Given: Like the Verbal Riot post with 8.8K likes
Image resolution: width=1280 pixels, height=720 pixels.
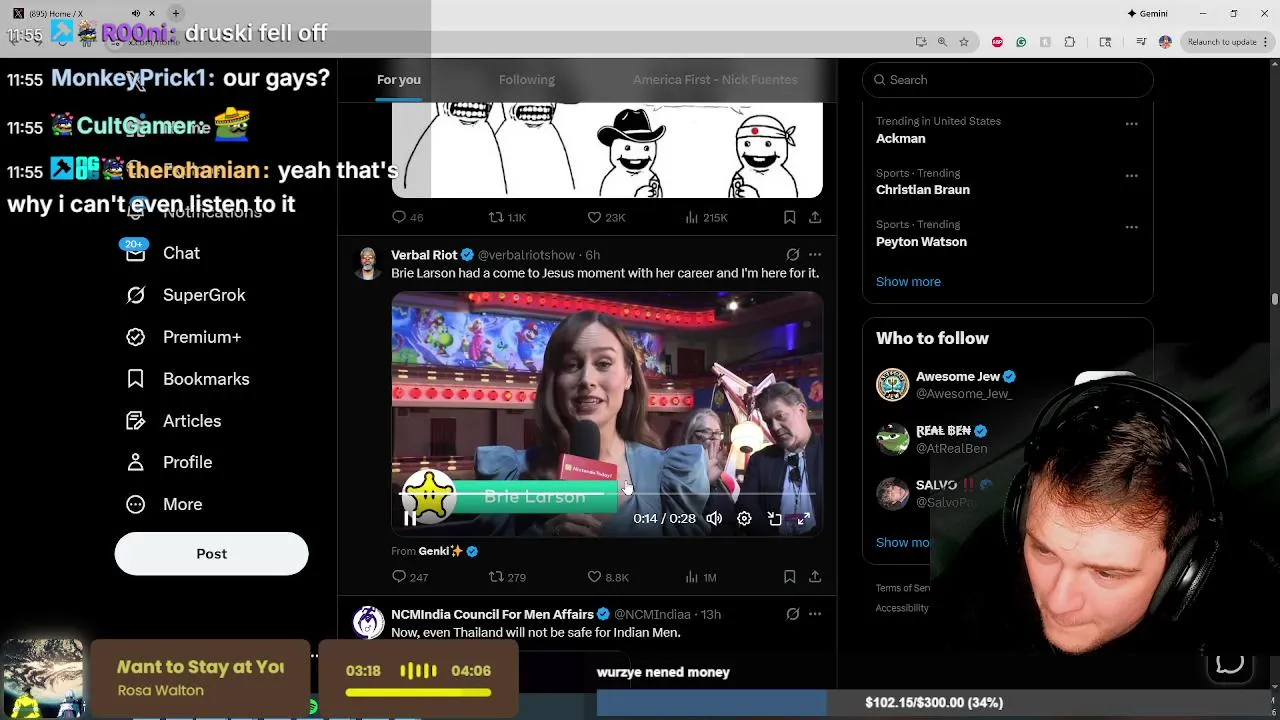Looking at the screenshot, I should coord(607,577).
